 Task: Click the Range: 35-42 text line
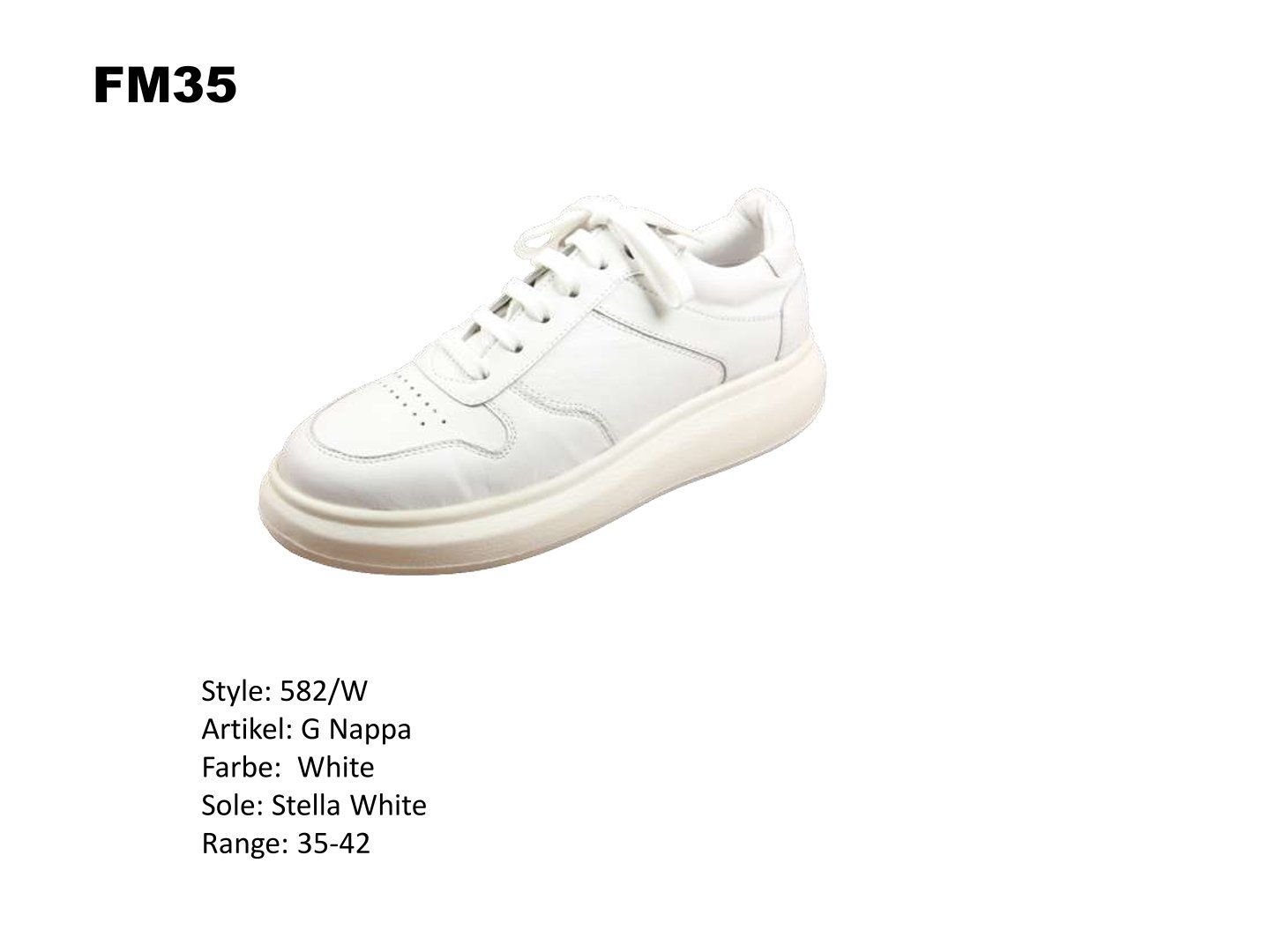click(286, 844)
